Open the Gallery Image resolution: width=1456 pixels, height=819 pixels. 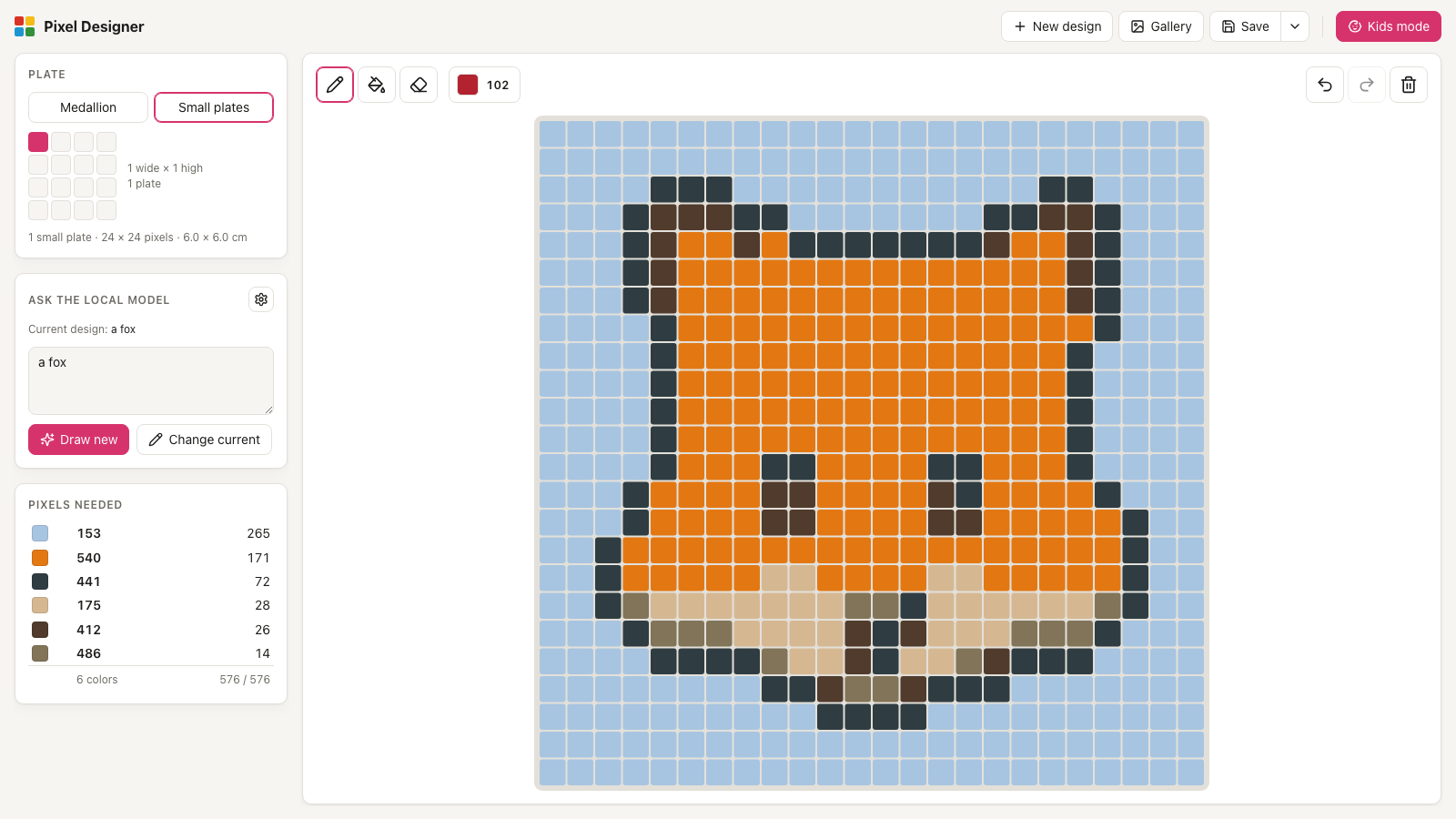[1161, 26]
